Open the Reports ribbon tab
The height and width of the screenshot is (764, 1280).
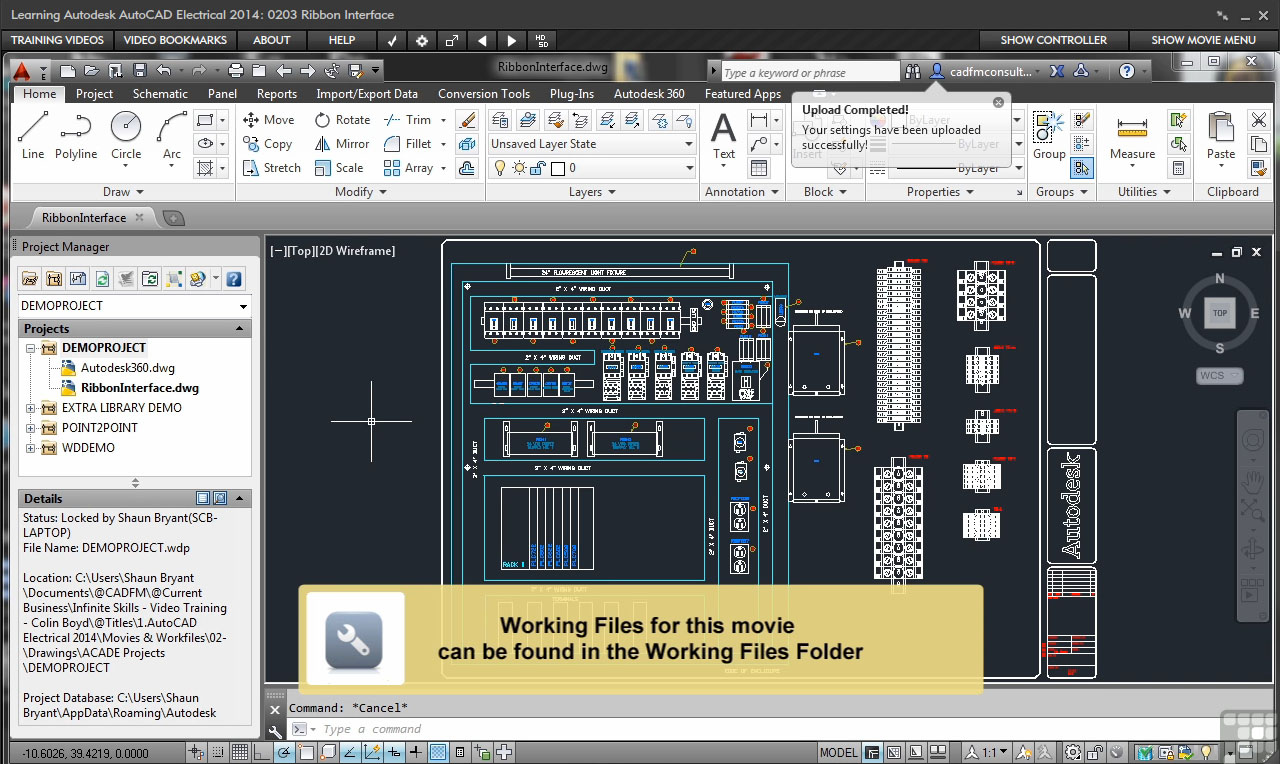coord(277,94)
